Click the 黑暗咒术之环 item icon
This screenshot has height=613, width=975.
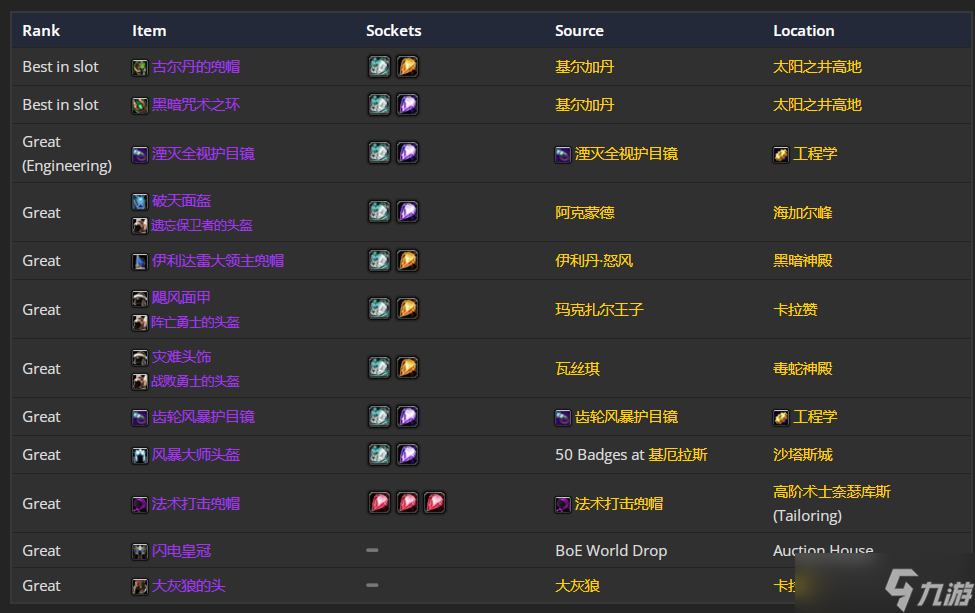tap(140, 105)
